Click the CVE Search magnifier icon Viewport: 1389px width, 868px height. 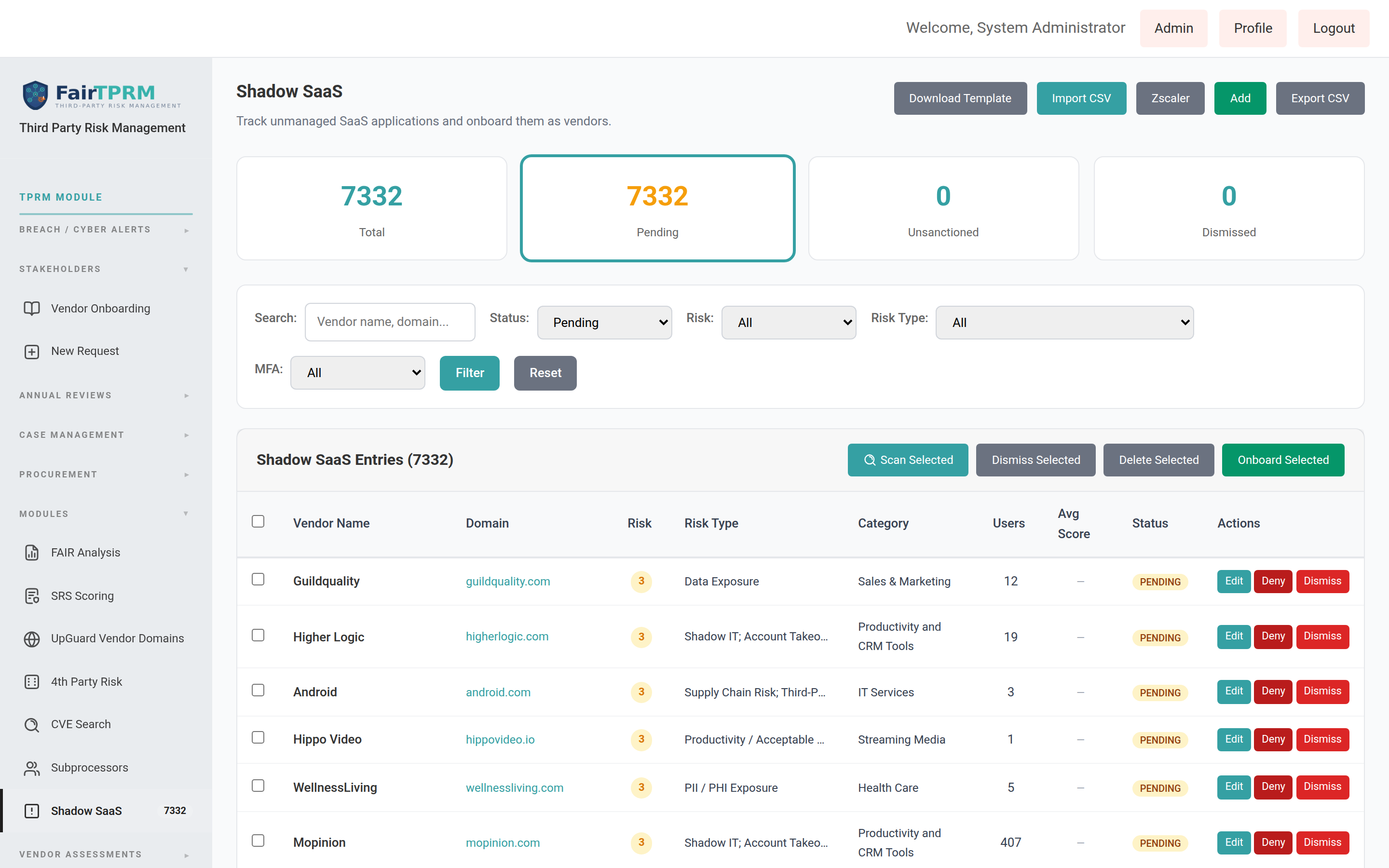(31, 724)
